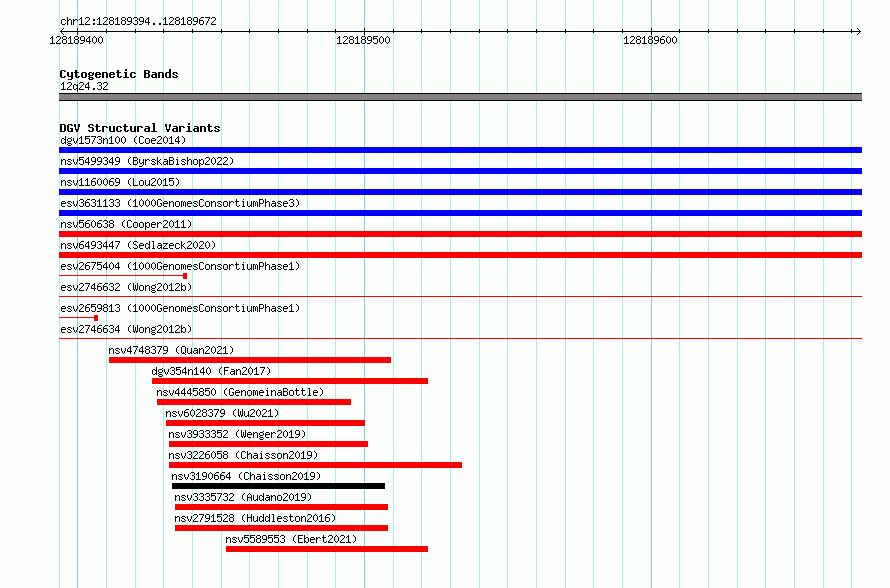This screenshot has height=588, width=890.
Task: Open nsv560638 (Cooper2011) label
Action: (x=126, y=224)
